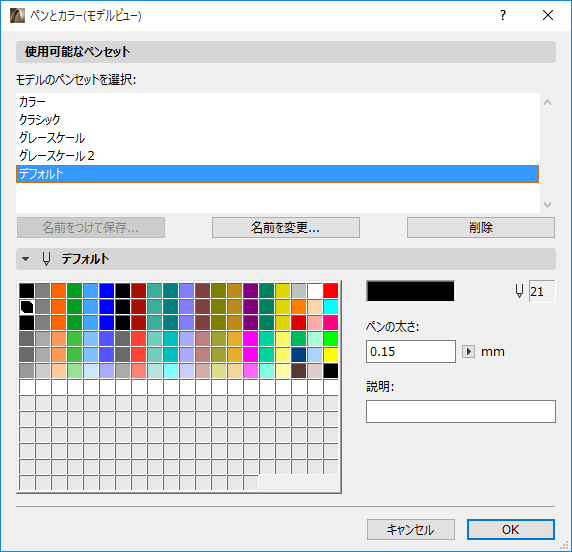Select the hot pink swatch ending third row
This screenshot has width=572, height=552.
coord(331,323)
